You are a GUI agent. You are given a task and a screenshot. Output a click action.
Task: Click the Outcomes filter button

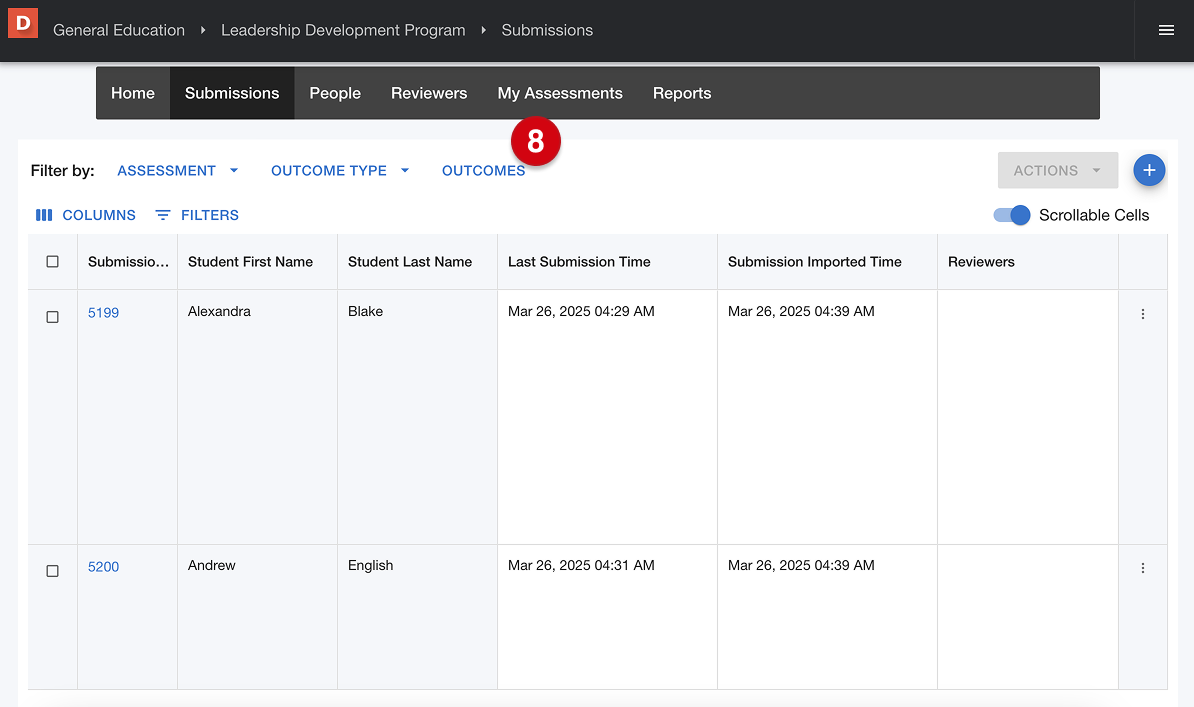point(483,171)
